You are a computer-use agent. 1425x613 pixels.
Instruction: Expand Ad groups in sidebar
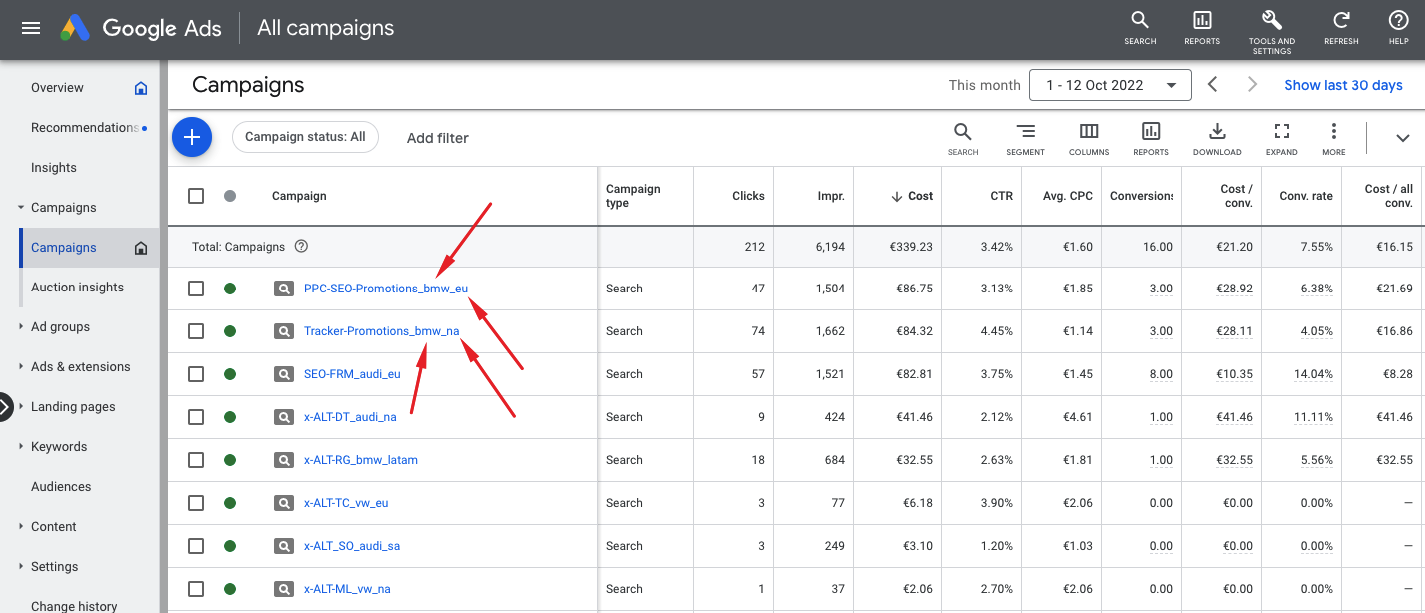tap(21, 327)
